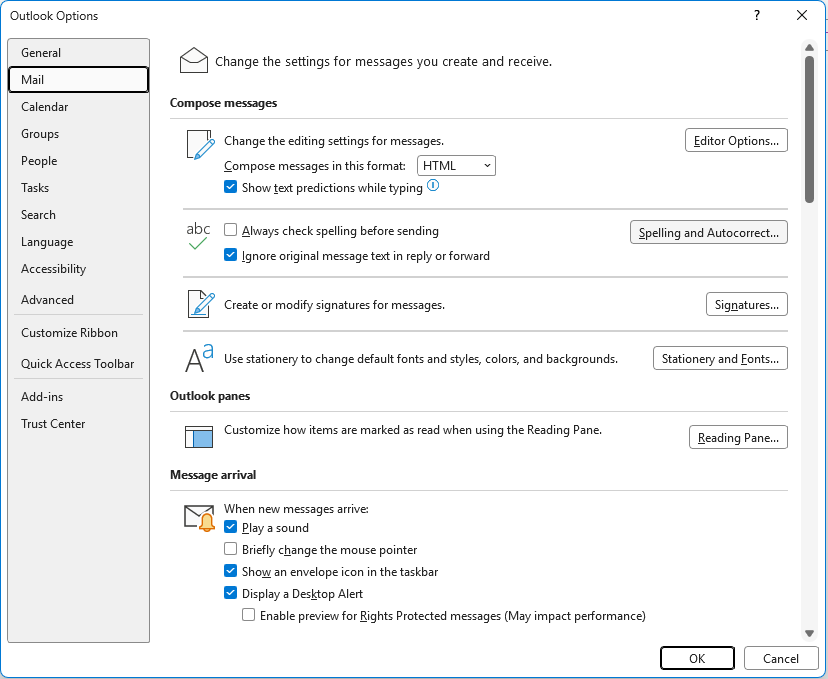This screenshot has width=828, height=679.
Task: Open the Tasks options category
Action: (79, 187)
